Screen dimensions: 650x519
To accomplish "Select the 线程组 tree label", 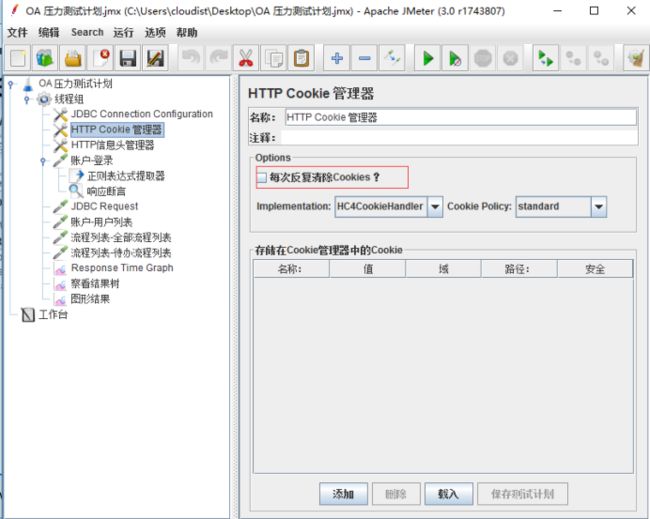I will [69, 99].
